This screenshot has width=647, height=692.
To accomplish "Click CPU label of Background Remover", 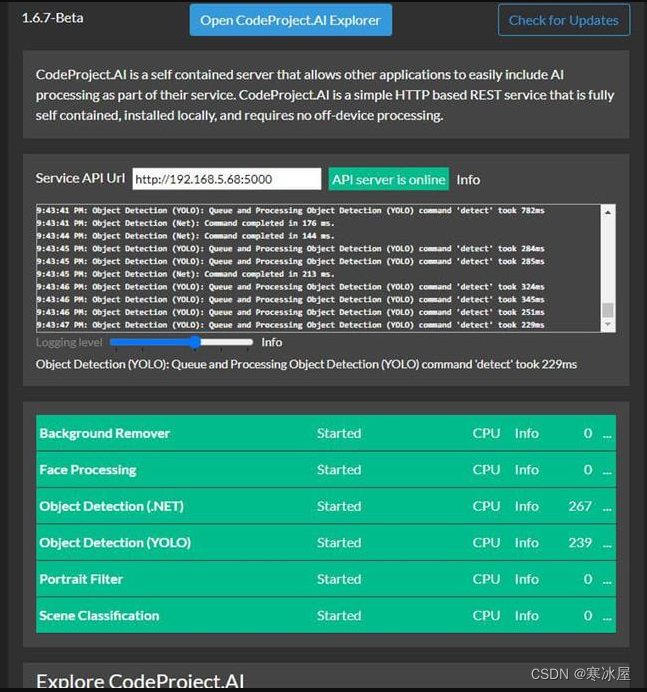I will pos(486,433).
